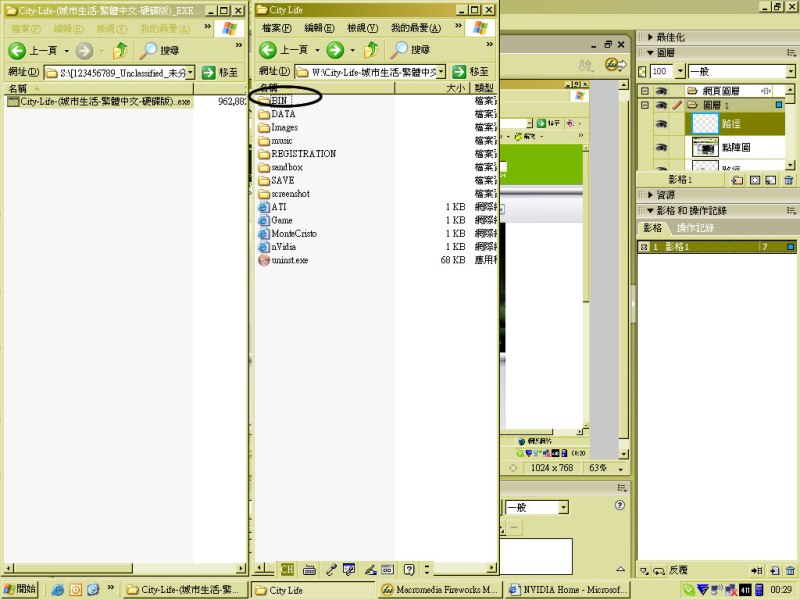Hide the selected 路徑 path object

tap(661, 124)
